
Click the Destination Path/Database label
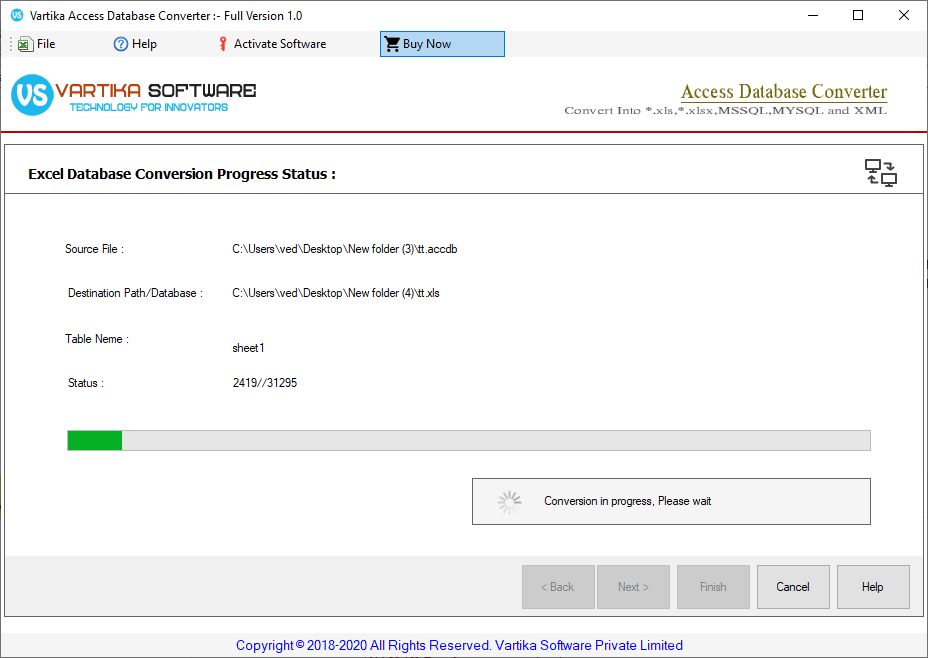coord(135,293)
